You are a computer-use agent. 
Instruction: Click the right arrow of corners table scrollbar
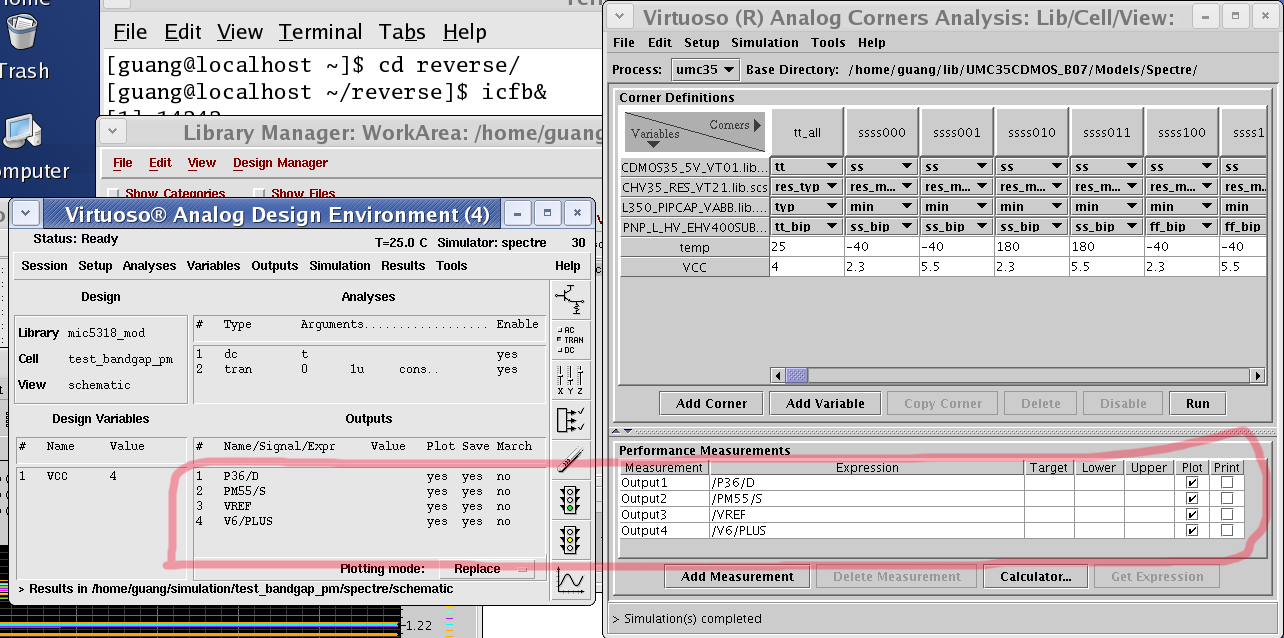click(1258, 376)
